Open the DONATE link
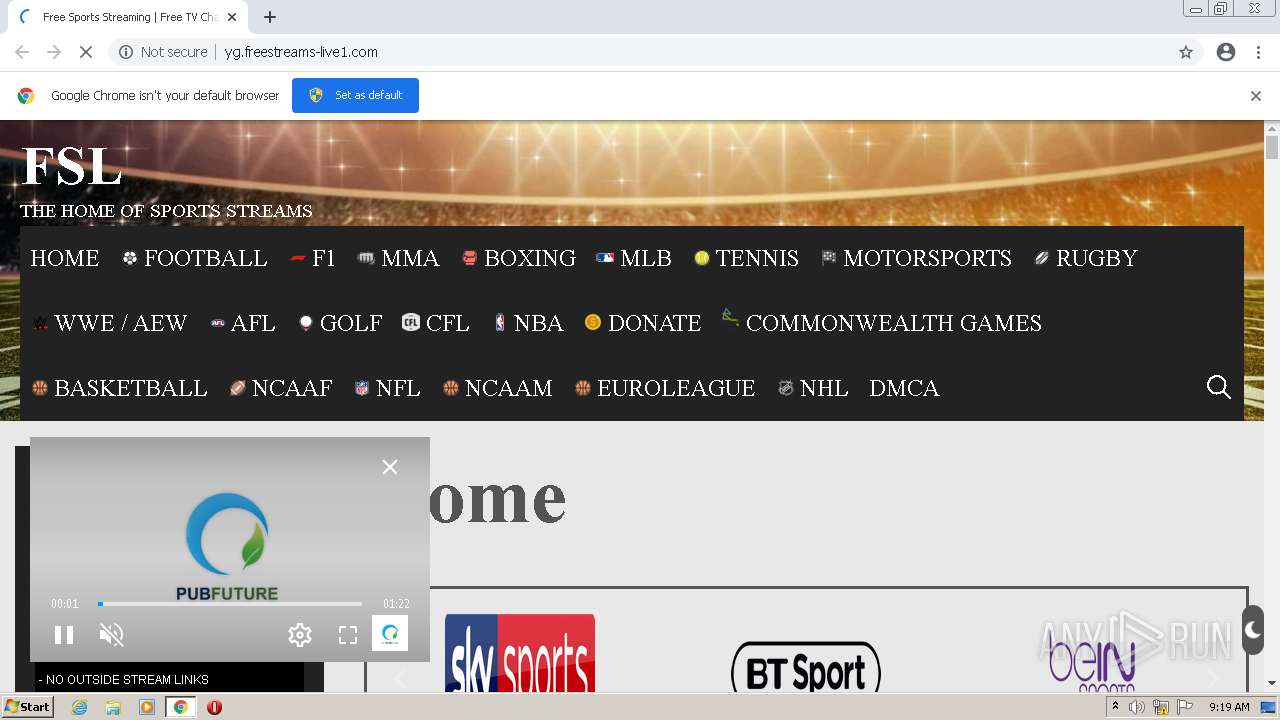 click(643, 323)
